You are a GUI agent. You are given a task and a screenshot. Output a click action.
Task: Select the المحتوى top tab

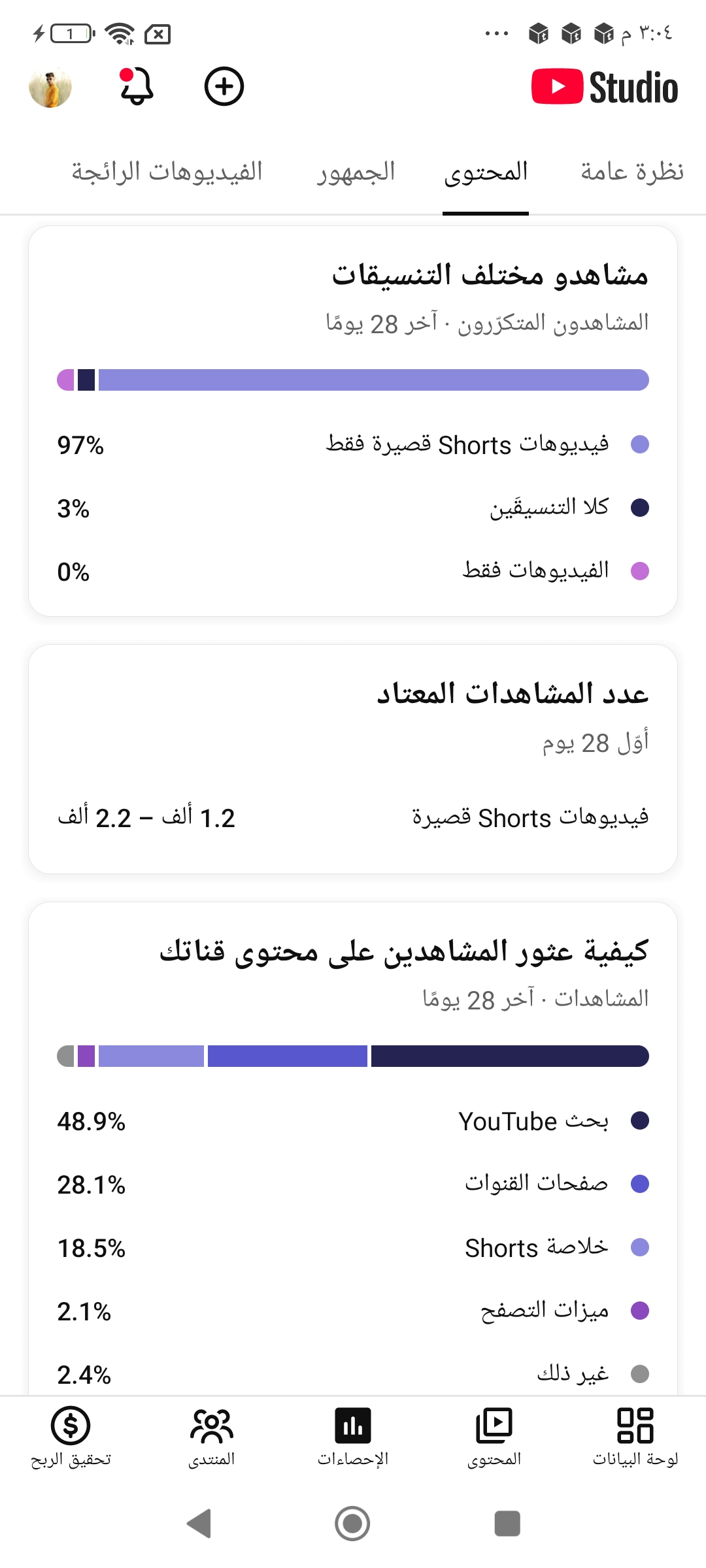click(486, 172)
